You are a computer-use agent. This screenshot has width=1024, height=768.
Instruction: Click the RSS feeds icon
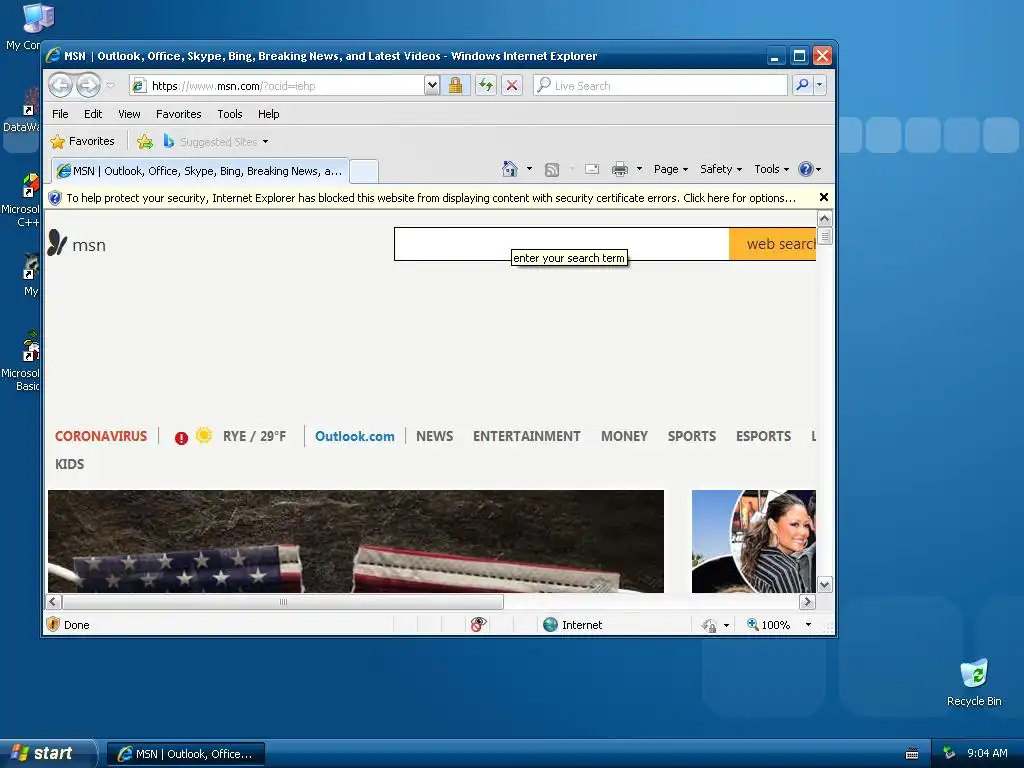click(x=552, y=170)
